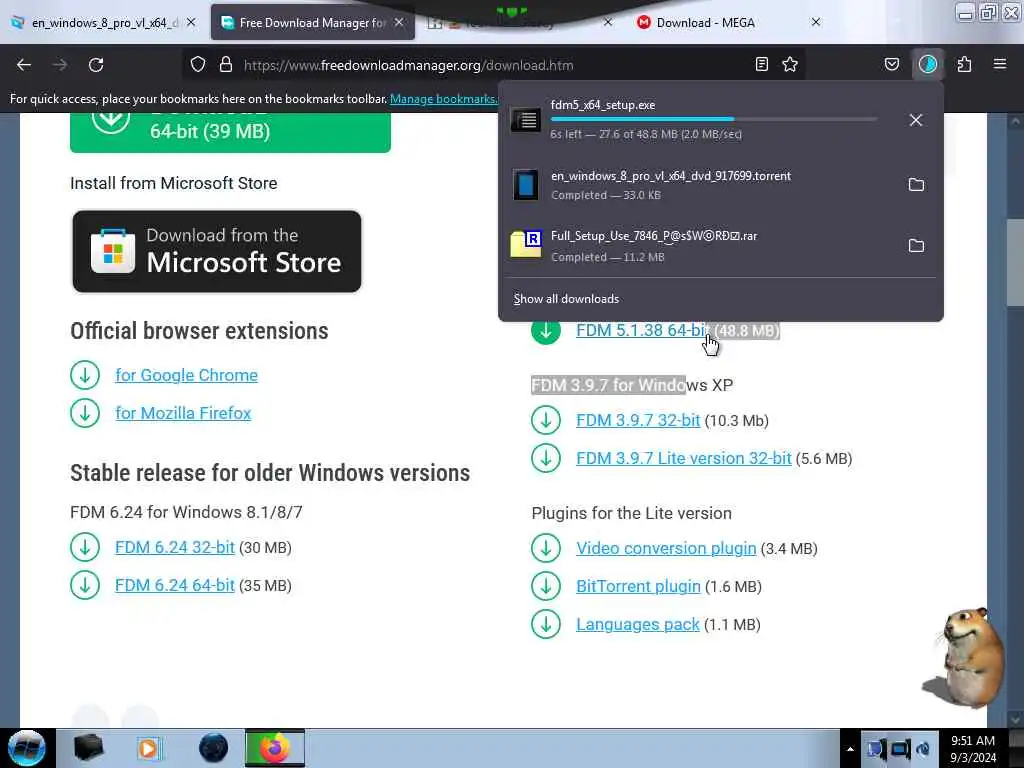Click the download arrow beside FDM 6.24 64-bit

(x=85, y=585)
